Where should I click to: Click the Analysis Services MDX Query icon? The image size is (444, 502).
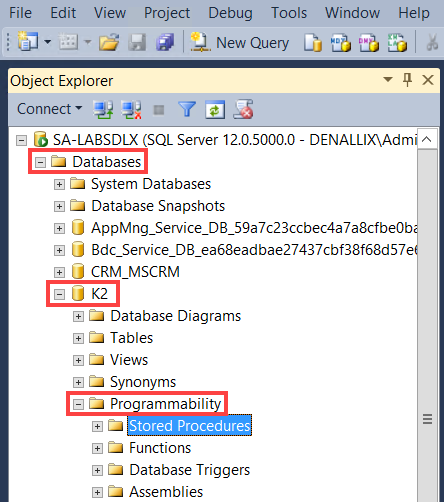[341, 43]
